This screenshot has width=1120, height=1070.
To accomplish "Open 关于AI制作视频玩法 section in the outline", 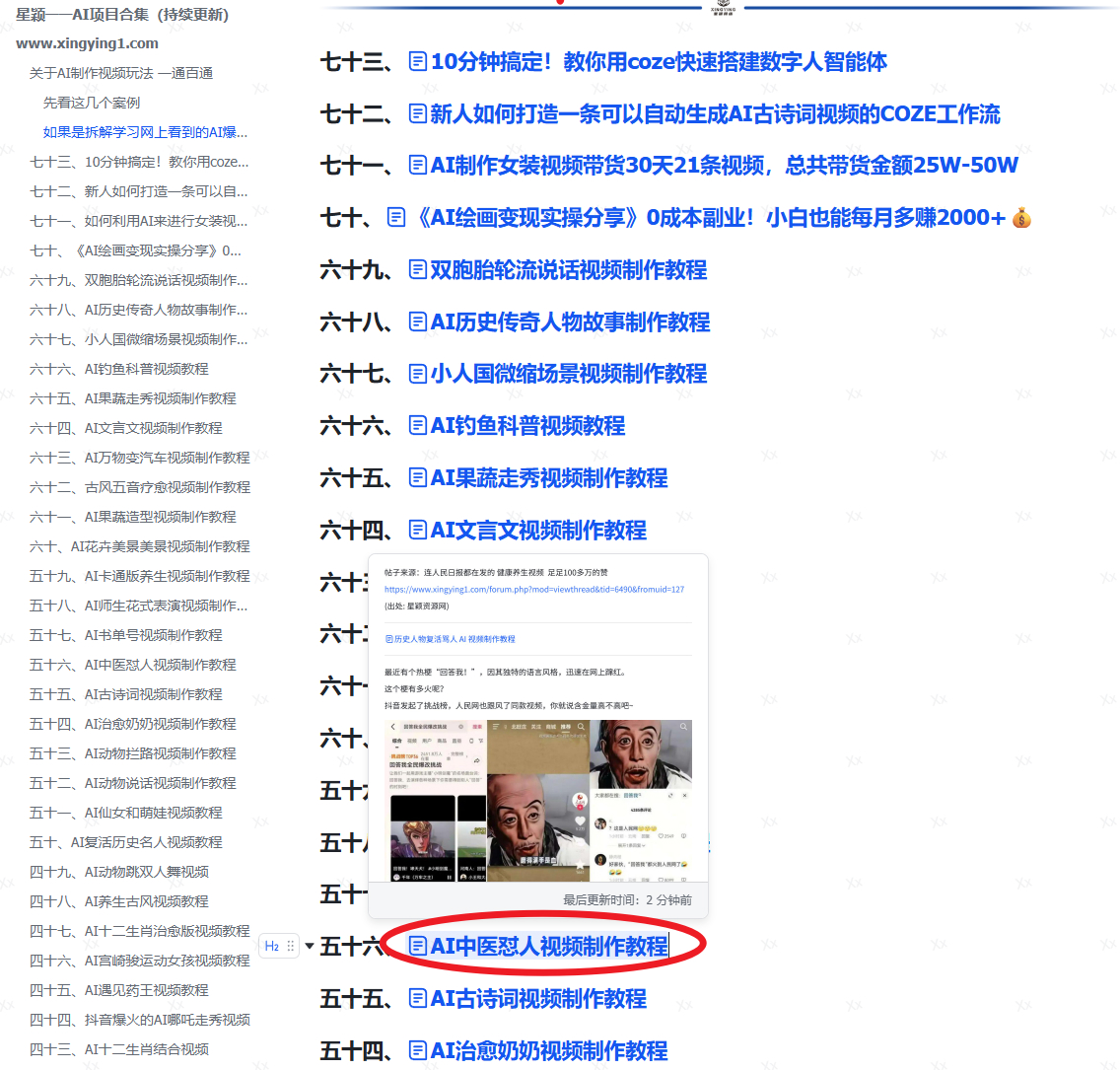I will coord(121,73).
